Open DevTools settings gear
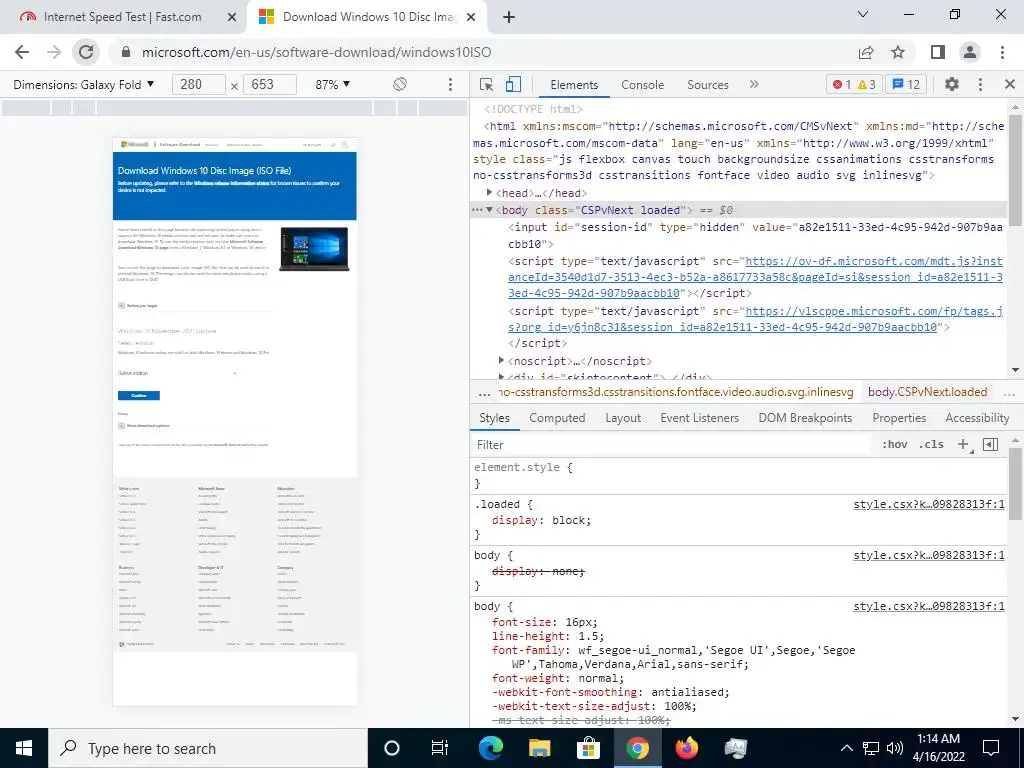This screenshot has height=768, width=1024. pos(952,84)
